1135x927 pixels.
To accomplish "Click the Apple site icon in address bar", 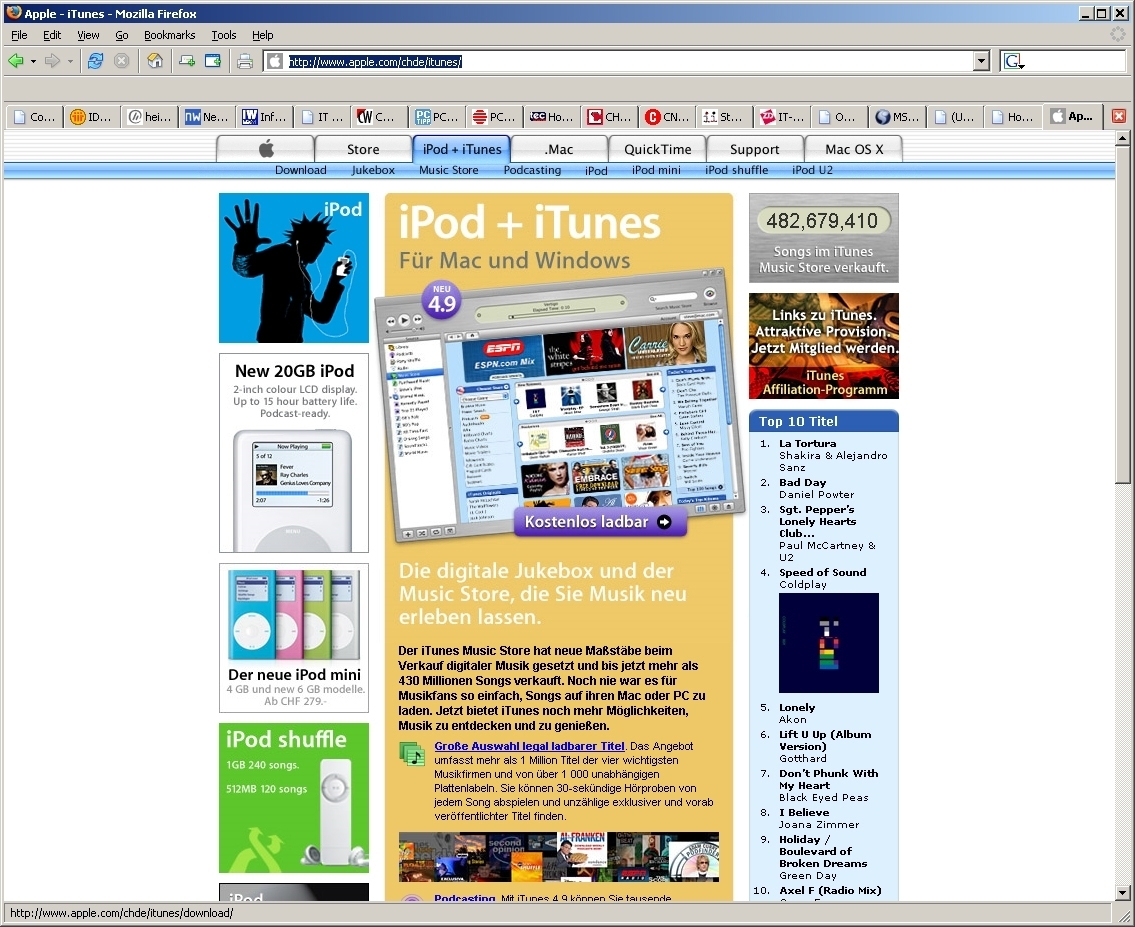I will (x=275, y=62).
